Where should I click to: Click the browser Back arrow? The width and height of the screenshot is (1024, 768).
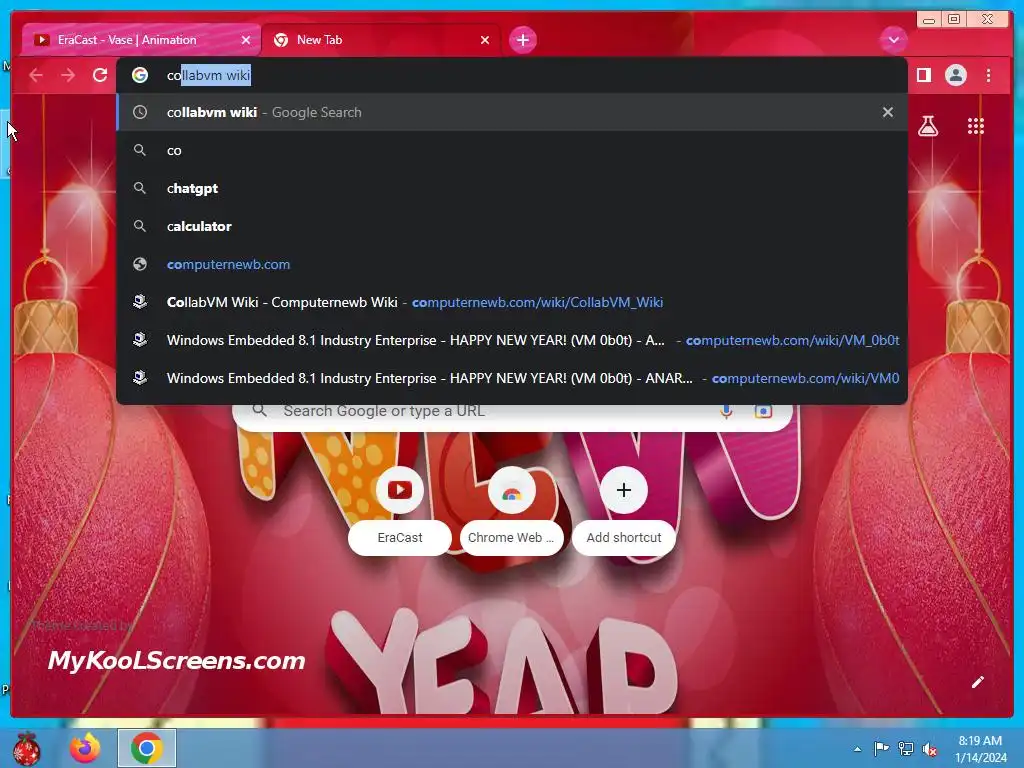pyautogui.click(x=36, y=75)
